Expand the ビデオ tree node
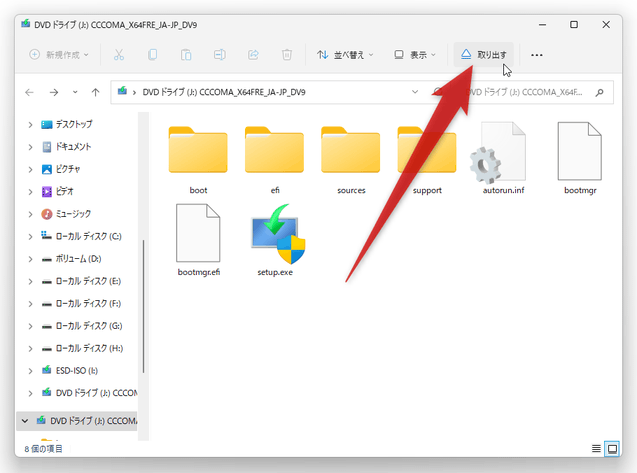Viewport: 637px width, 473px height. [x=30, y=191]
